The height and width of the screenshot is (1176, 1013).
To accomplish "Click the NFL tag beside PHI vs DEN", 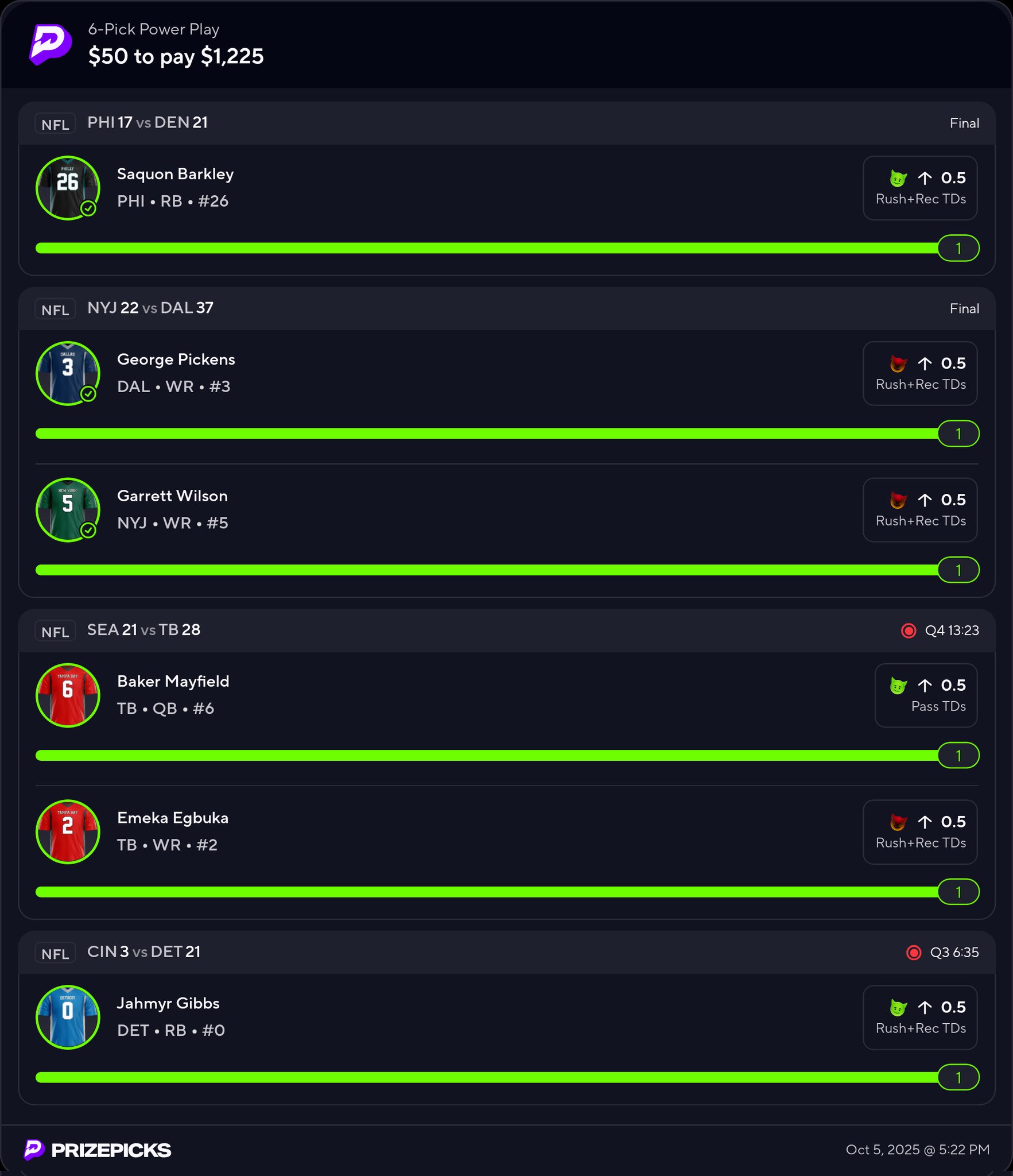I will [x=55, y=124].
